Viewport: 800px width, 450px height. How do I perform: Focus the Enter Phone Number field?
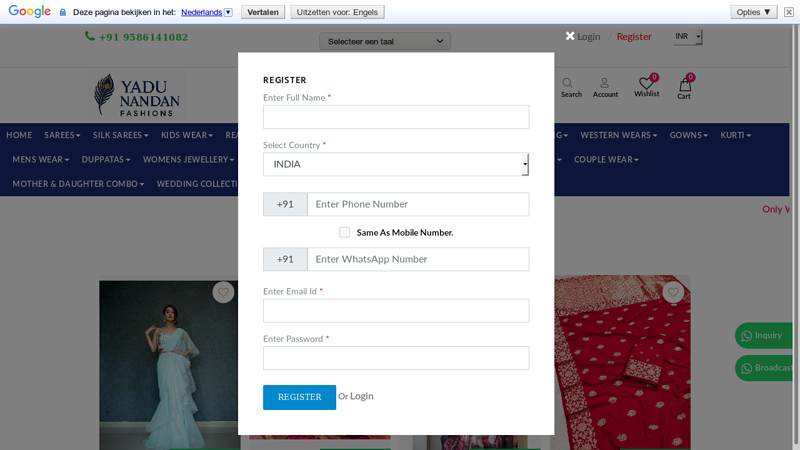[x=418, y=204]
